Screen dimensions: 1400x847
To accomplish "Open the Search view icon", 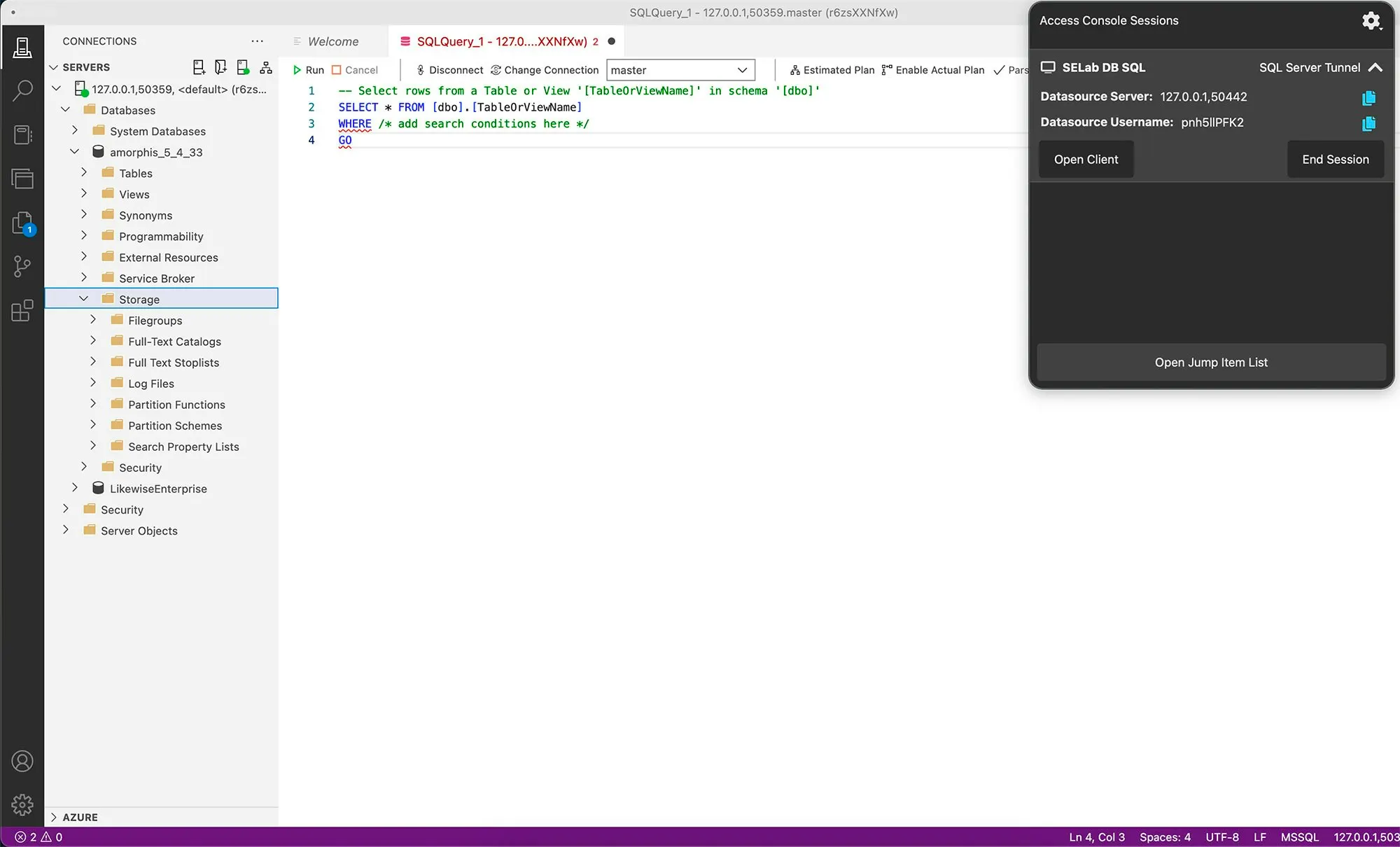I will [x=22, y=90].
